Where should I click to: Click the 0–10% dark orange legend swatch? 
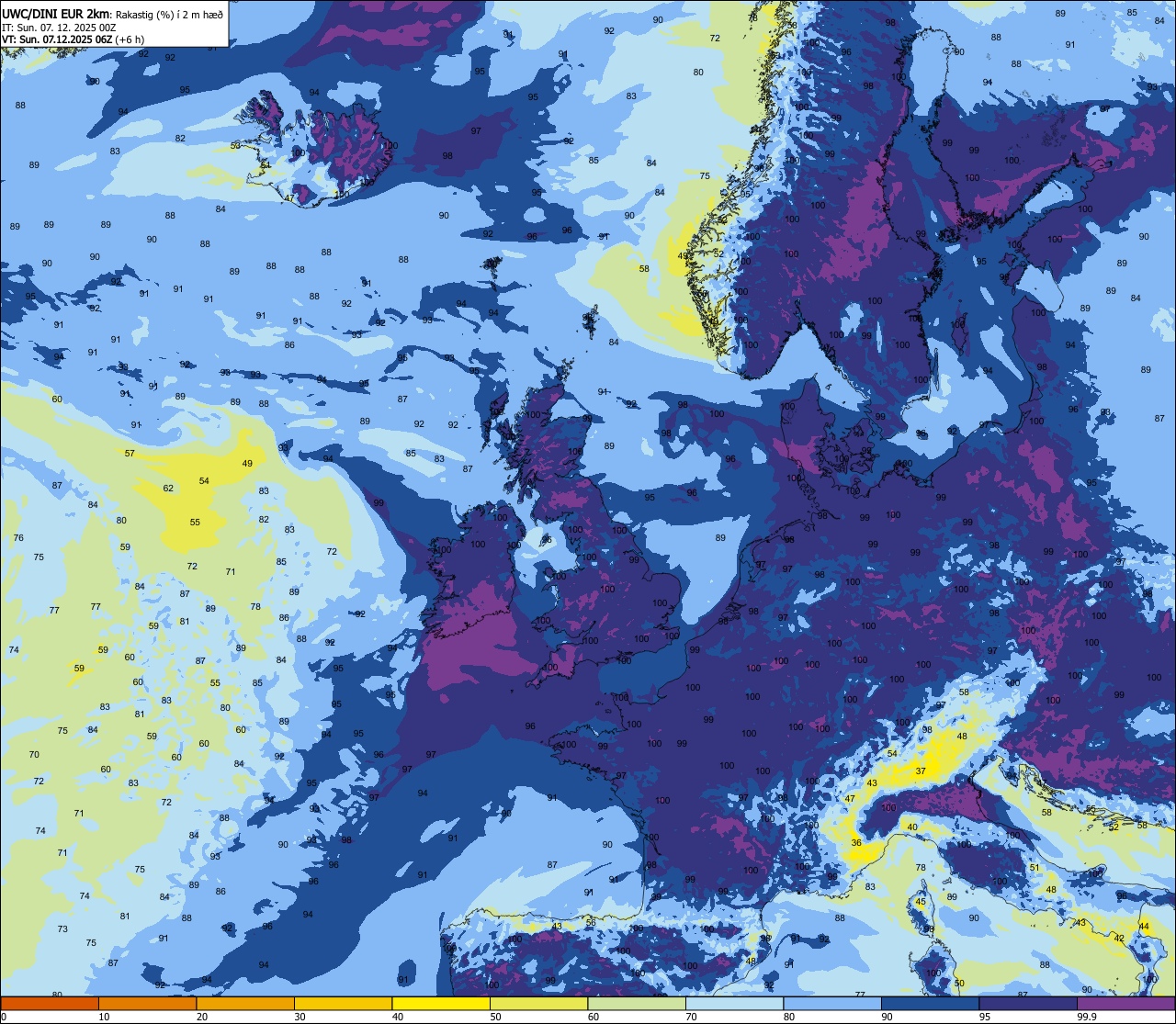pyautogui.click(x=50, y=1003)
